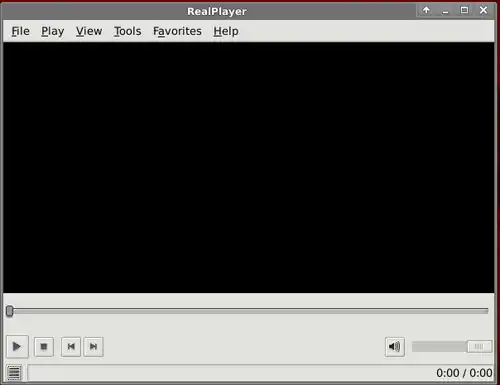Image resolution: width=500 pixels, height=385 pixels.
Task: Click the 0:00 / 0:00 time display
Action: (464, 373)
